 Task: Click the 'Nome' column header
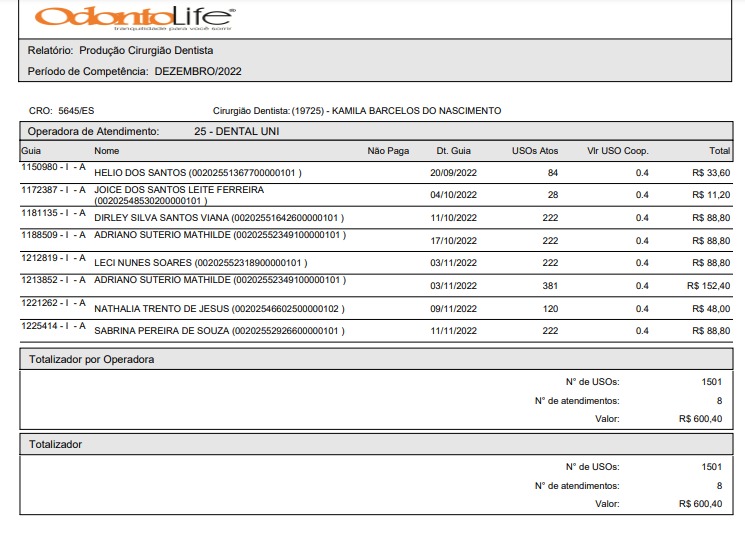[106, 151]
